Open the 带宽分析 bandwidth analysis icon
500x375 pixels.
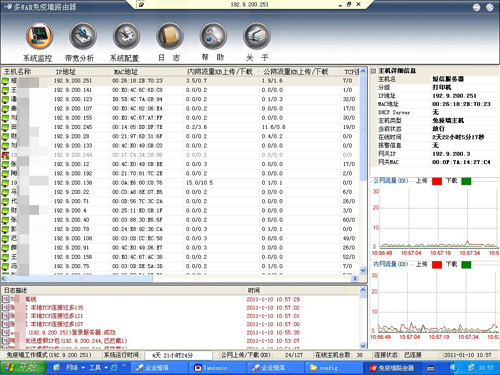(x=83, y=36)
